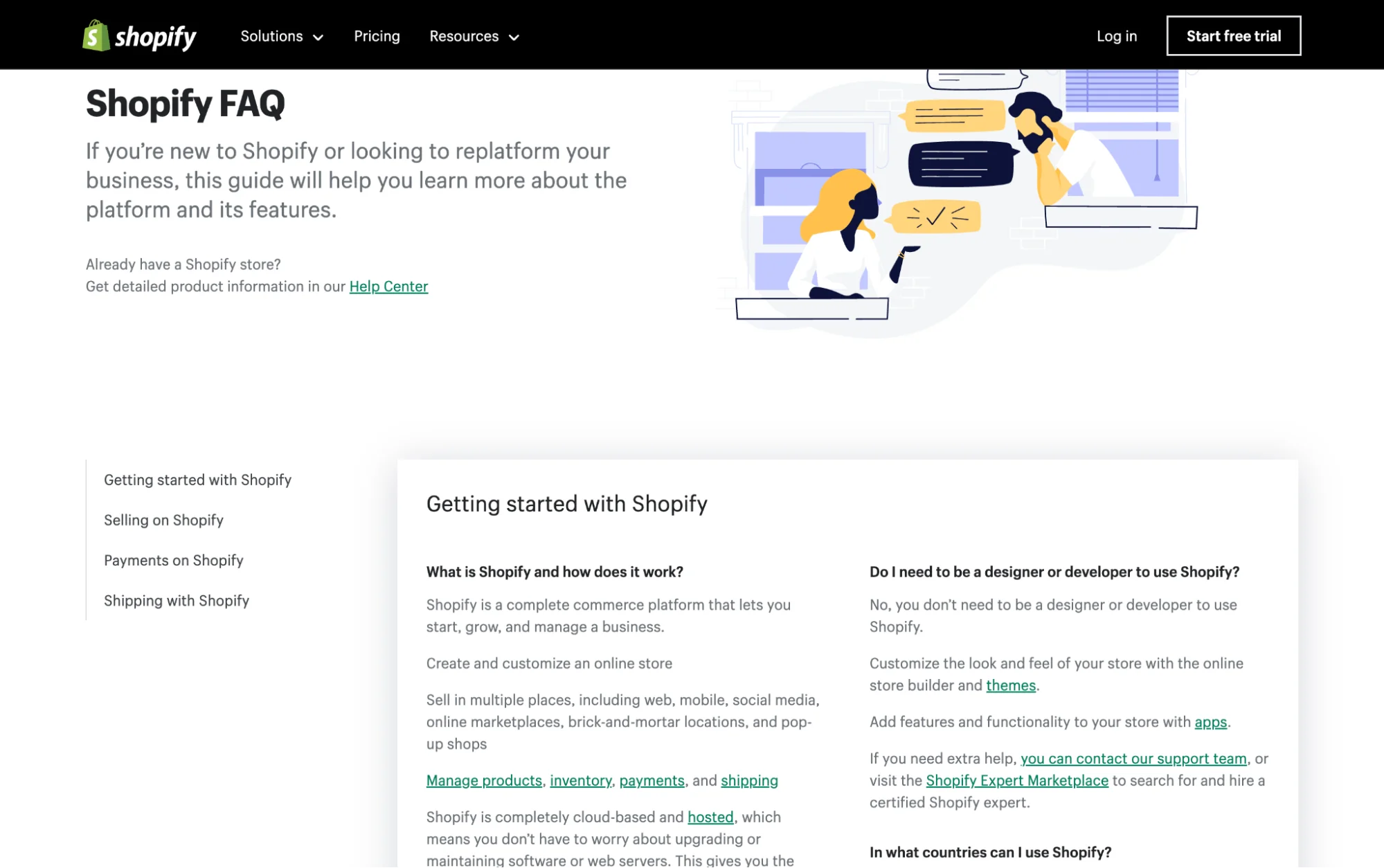Open the Resources dropdown menu
1384x868 pixels.
click(475, 35)
